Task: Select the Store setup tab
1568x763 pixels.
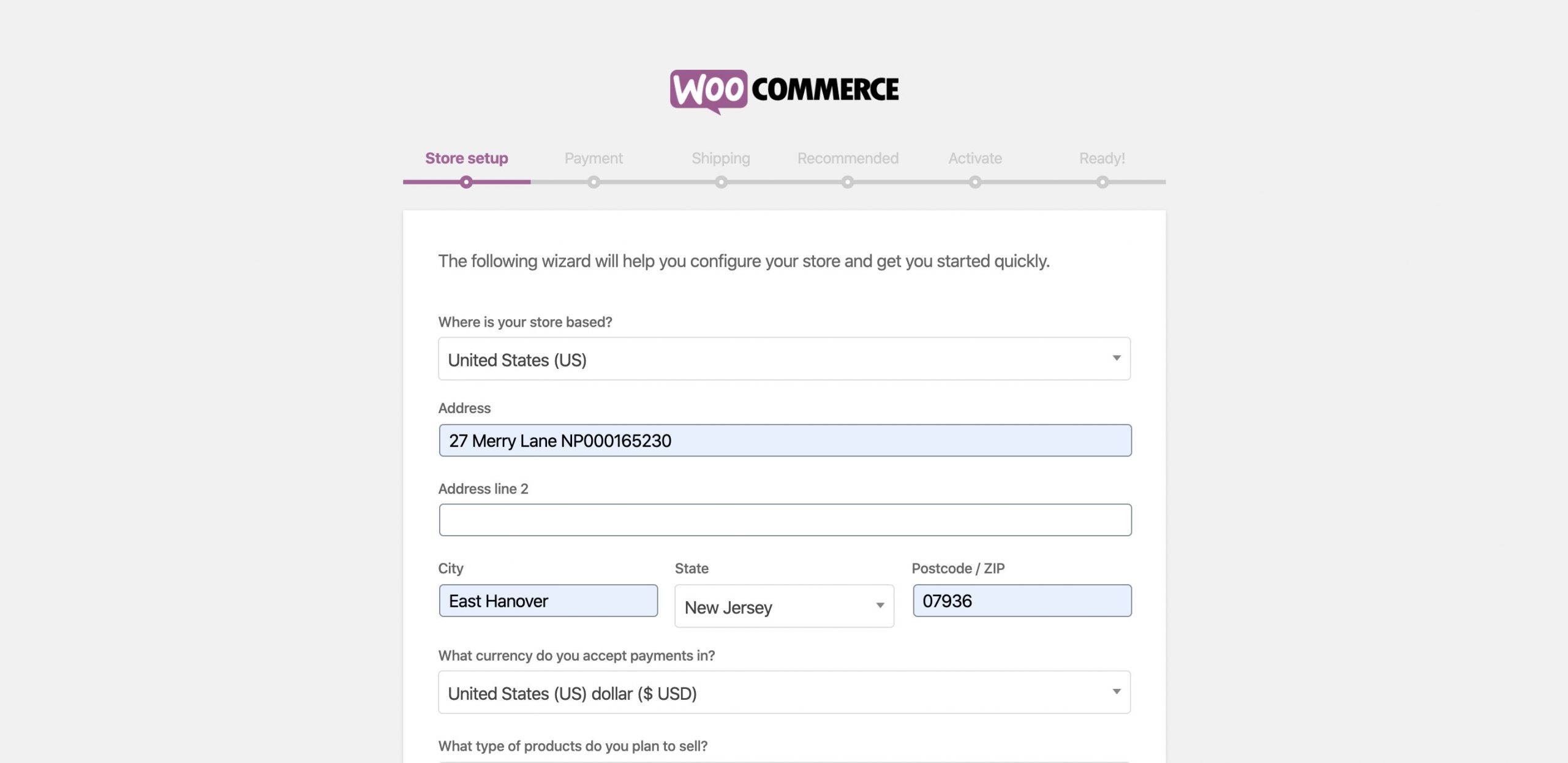Action: tap(466, 158)
